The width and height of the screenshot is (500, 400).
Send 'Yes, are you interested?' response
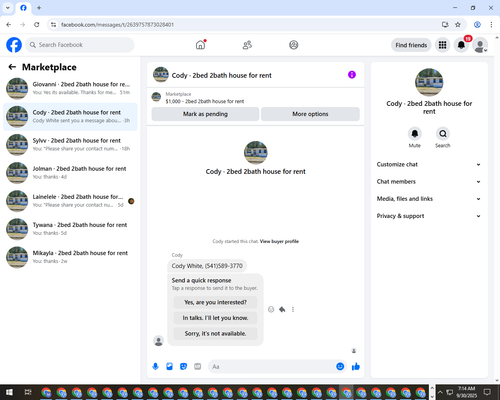pyautogui.click(x=215, y=302)
